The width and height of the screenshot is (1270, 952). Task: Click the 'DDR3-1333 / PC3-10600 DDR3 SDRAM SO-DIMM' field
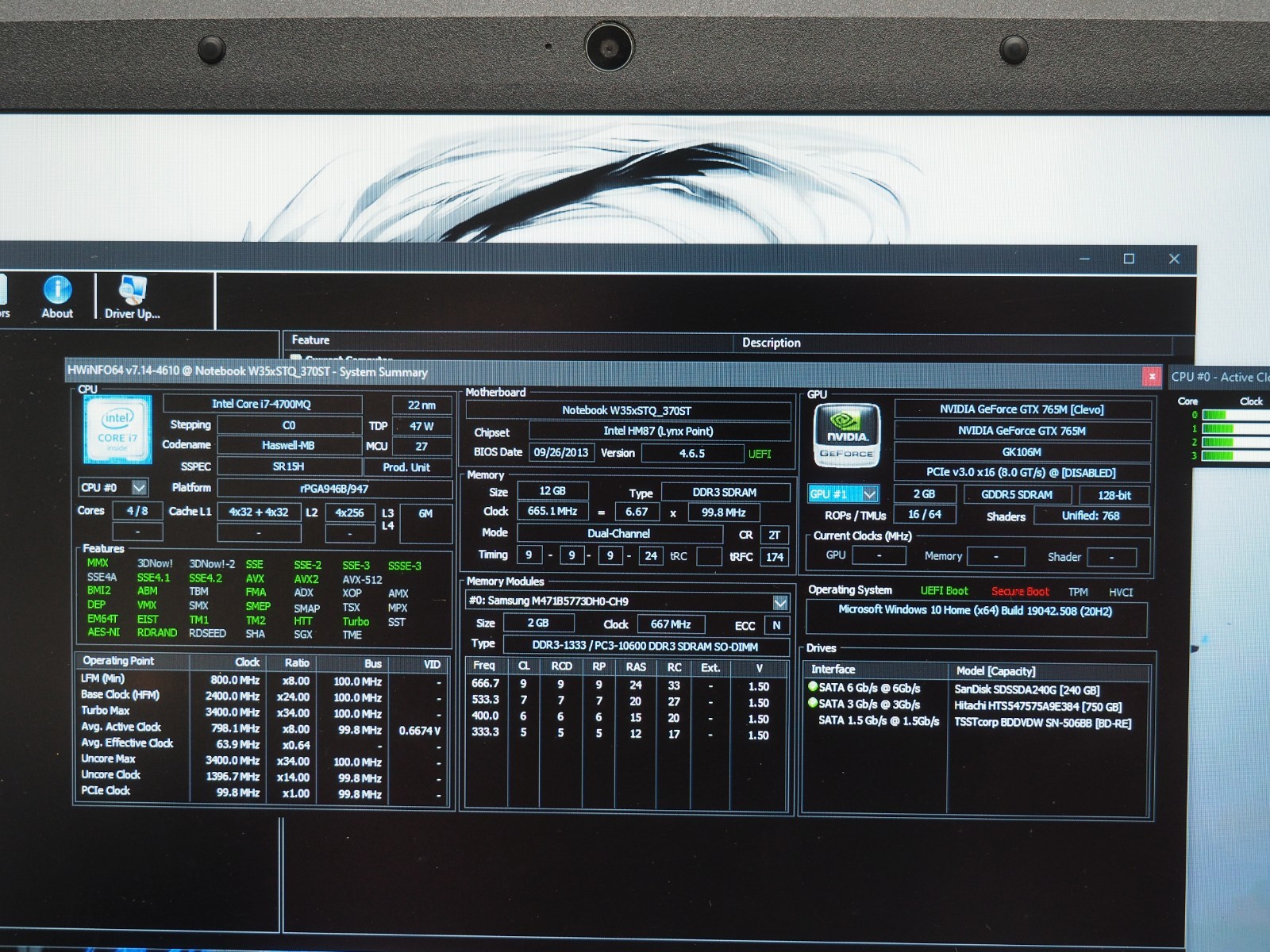(x=646, y=646)
